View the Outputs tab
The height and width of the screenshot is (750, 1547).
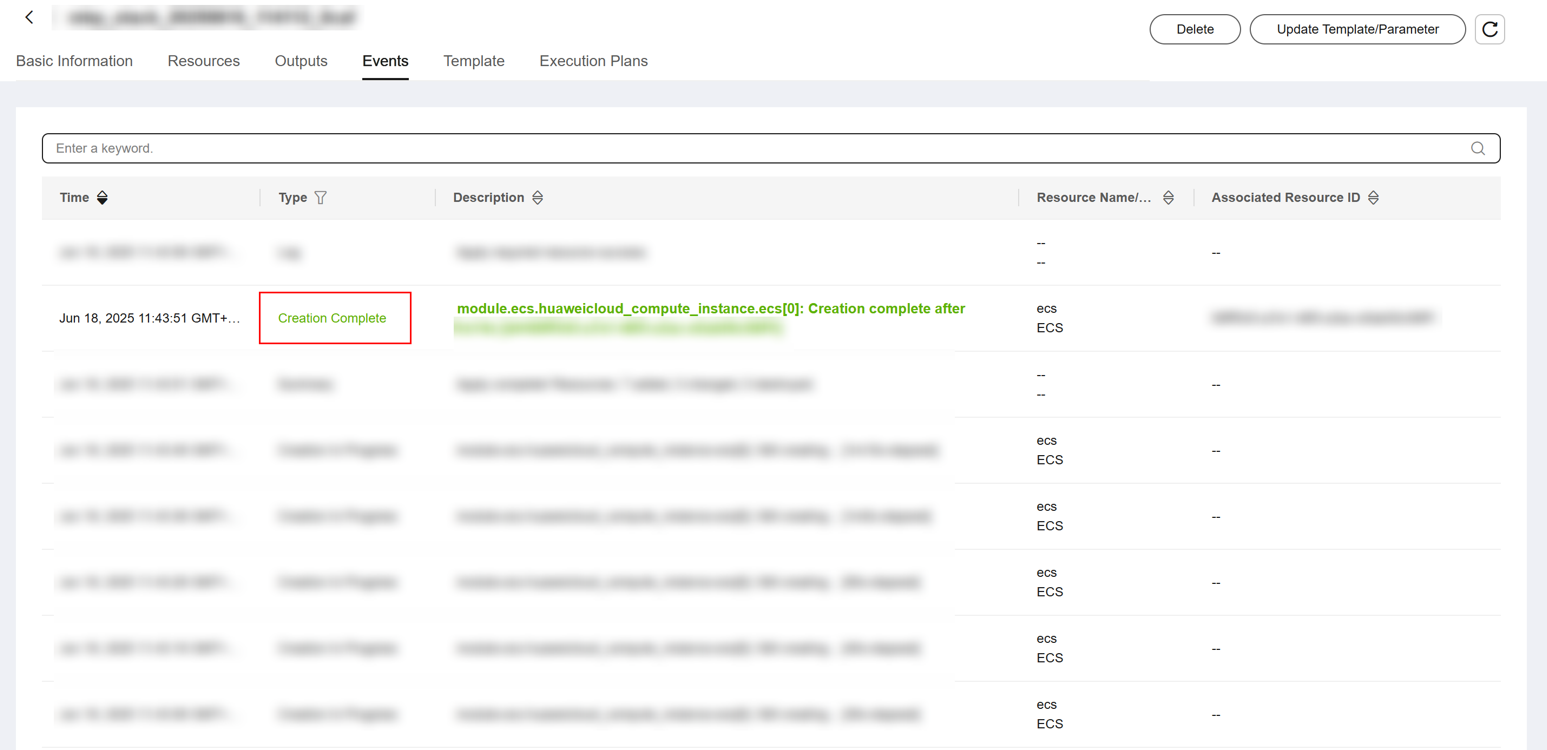[x=301, y=61]
